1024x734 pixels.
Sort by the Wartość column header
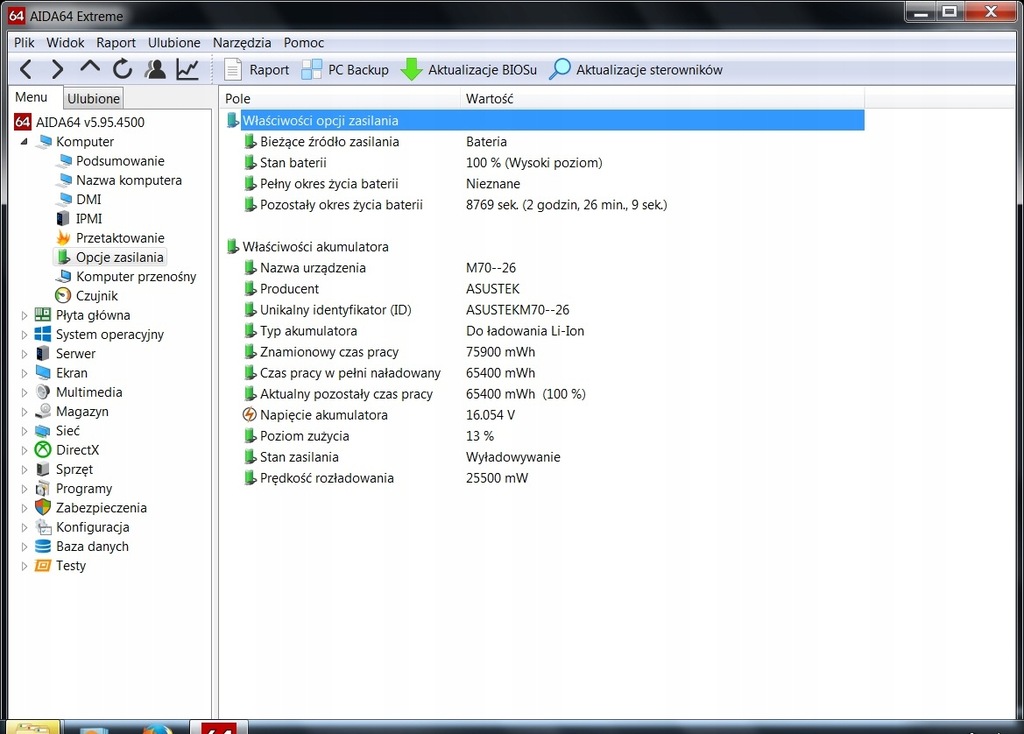[662, 99]
